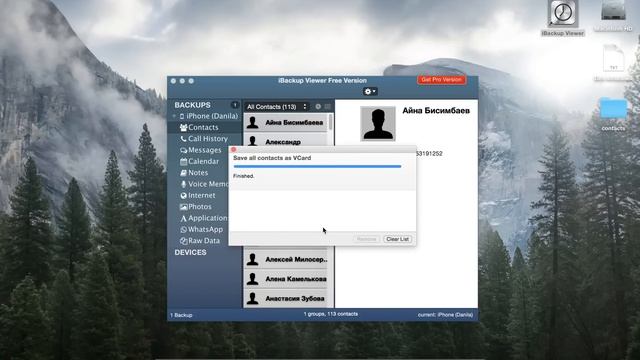
Task: Click the 1 Backup status text
Action: click(x=181, y=315)
